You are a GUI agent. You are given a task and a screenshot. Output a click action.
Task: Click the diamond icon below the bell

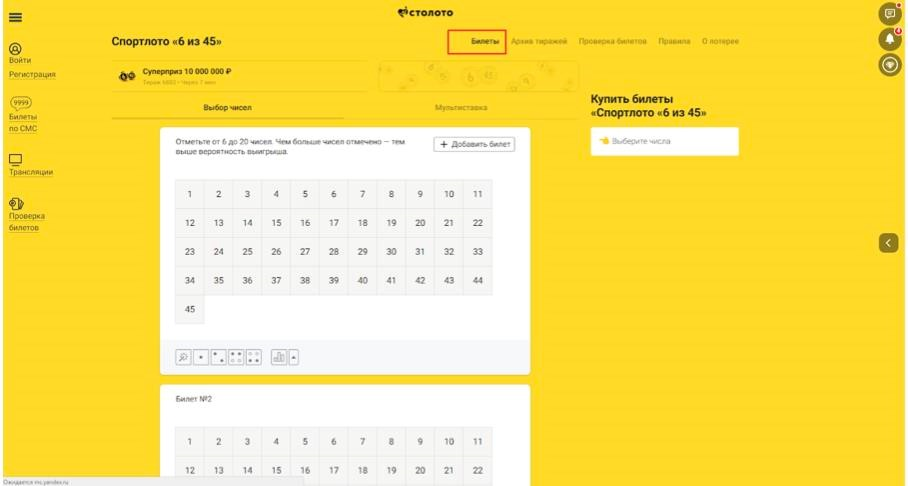(890, 64)
